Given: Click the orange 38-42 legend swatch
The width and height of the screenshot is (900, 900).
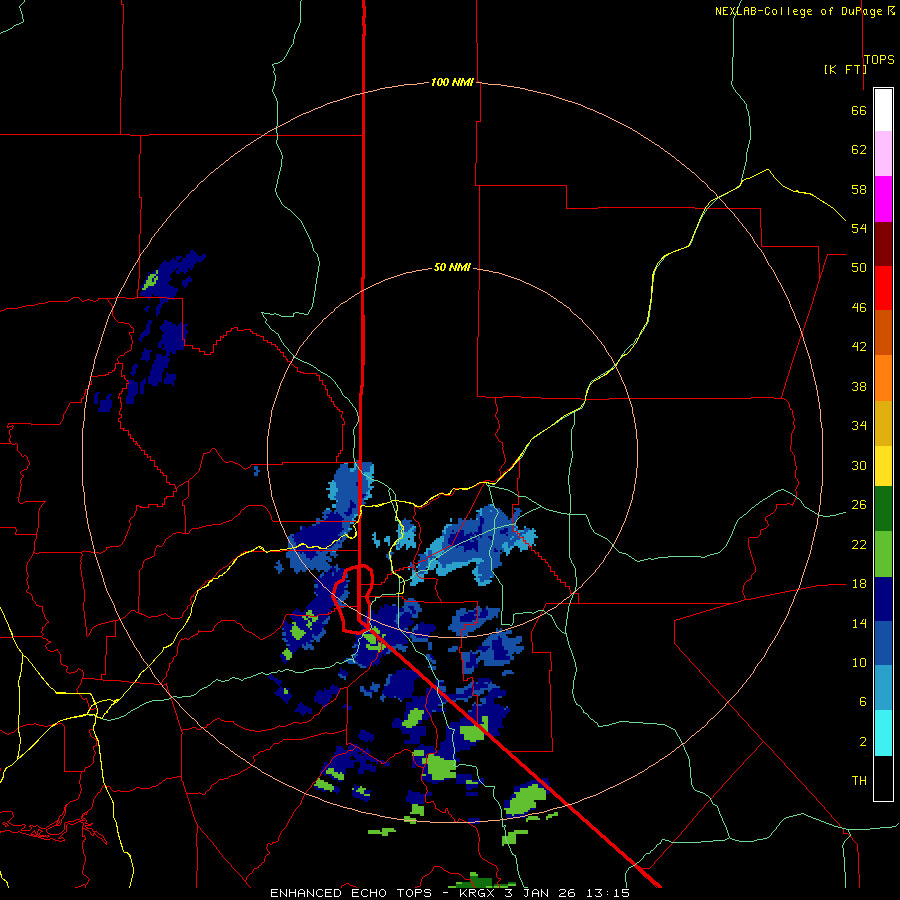Looking at the screenshot, I should pos(883,378).
